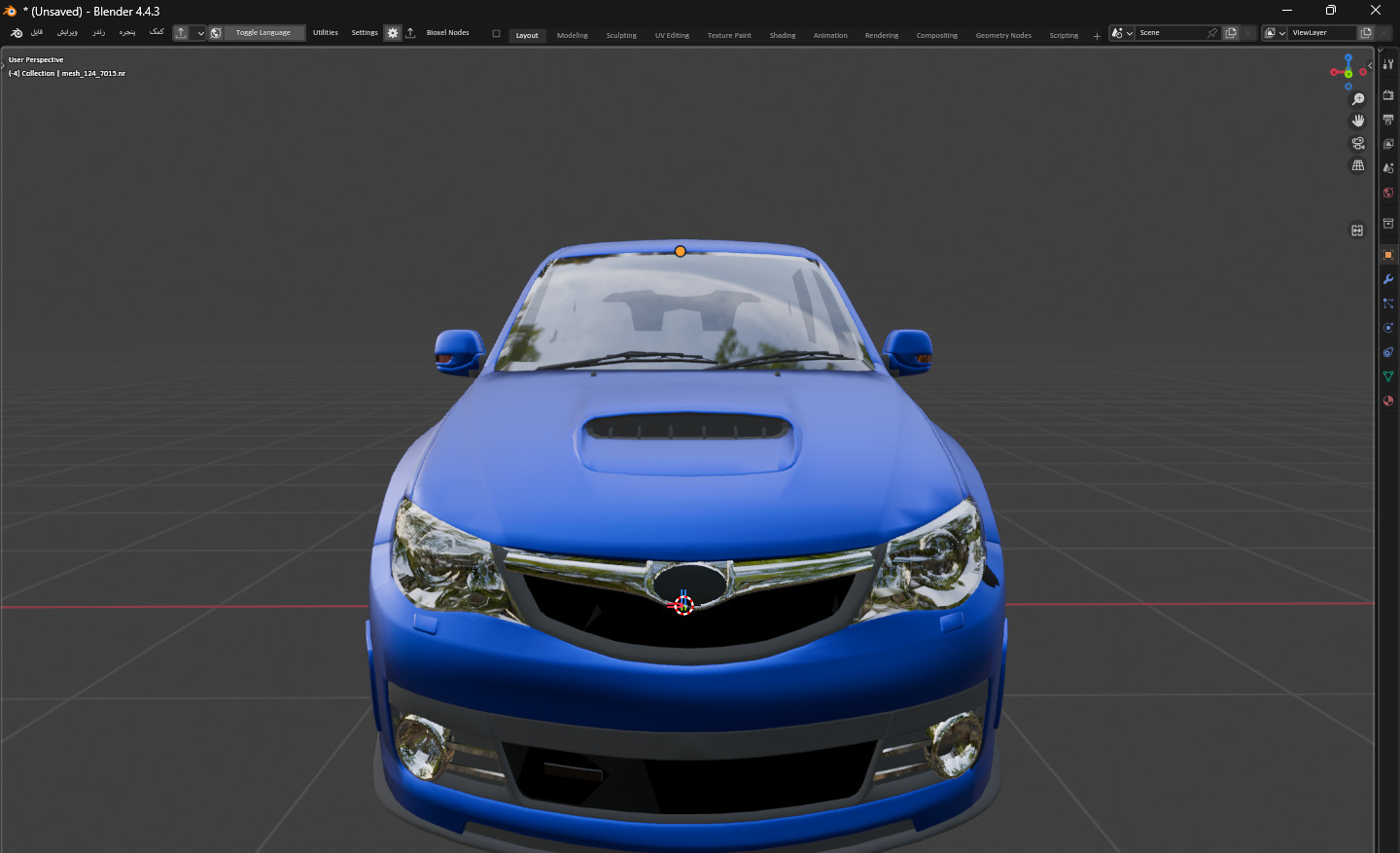Open the Object Constraints properties tab

pyautogui.click(x=1388, y=352)
